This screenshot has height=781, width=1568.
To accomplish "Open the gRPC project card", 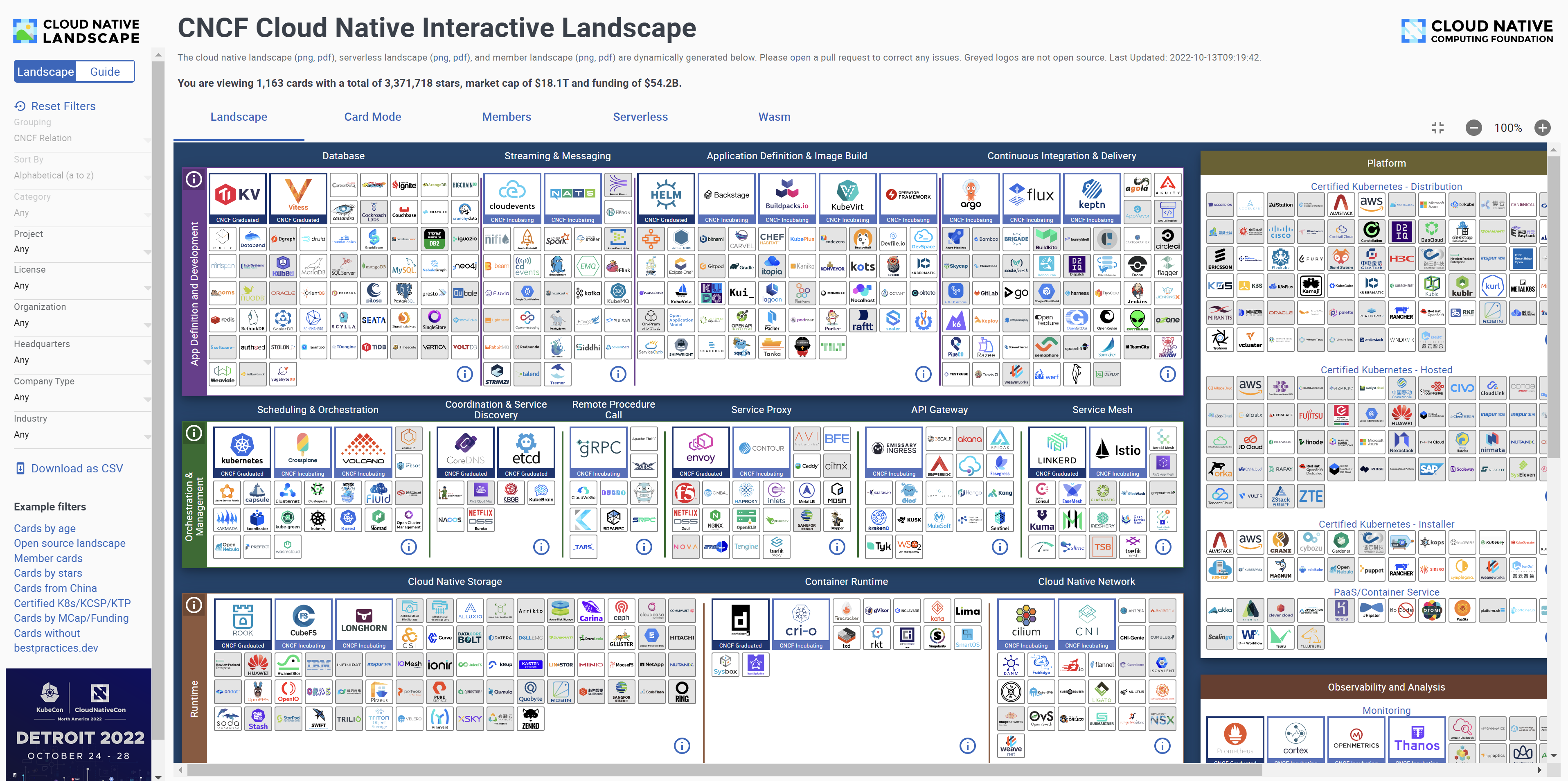I will pyautogui.click(x=599, y=452).
